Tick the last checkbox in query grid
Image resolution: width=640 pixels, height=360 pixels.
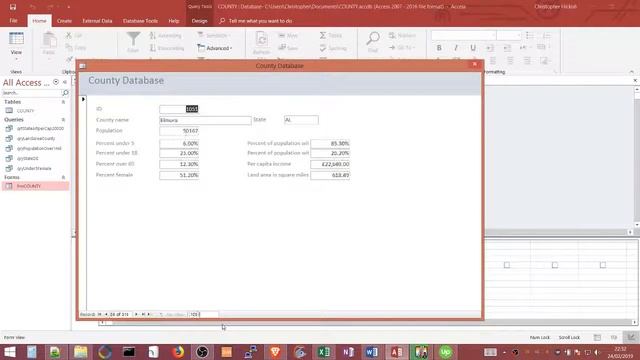point(603,265)
